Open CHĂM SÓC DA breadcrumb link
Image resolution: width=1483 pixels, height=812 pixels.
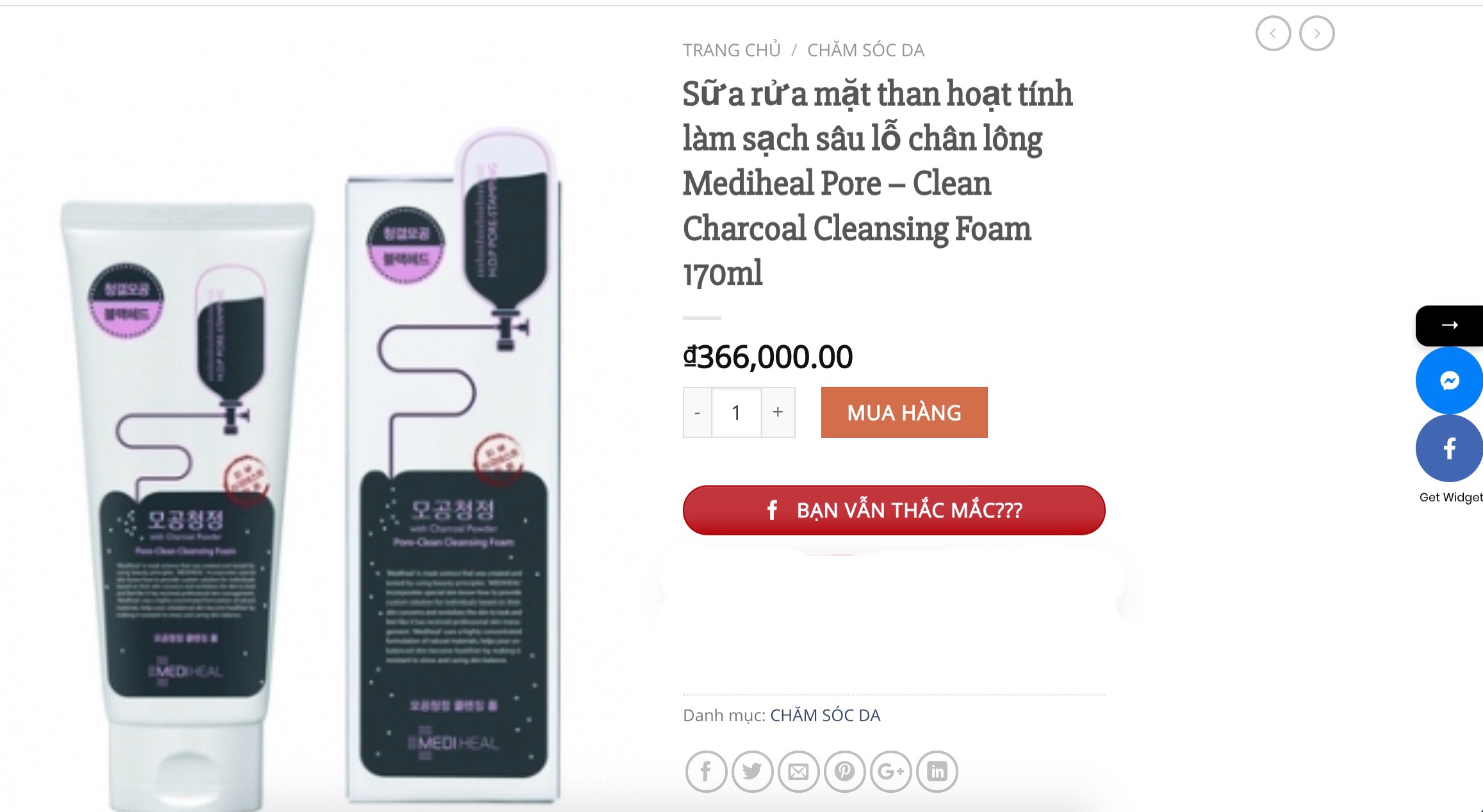pyautogui.click(x=865, y=50)
